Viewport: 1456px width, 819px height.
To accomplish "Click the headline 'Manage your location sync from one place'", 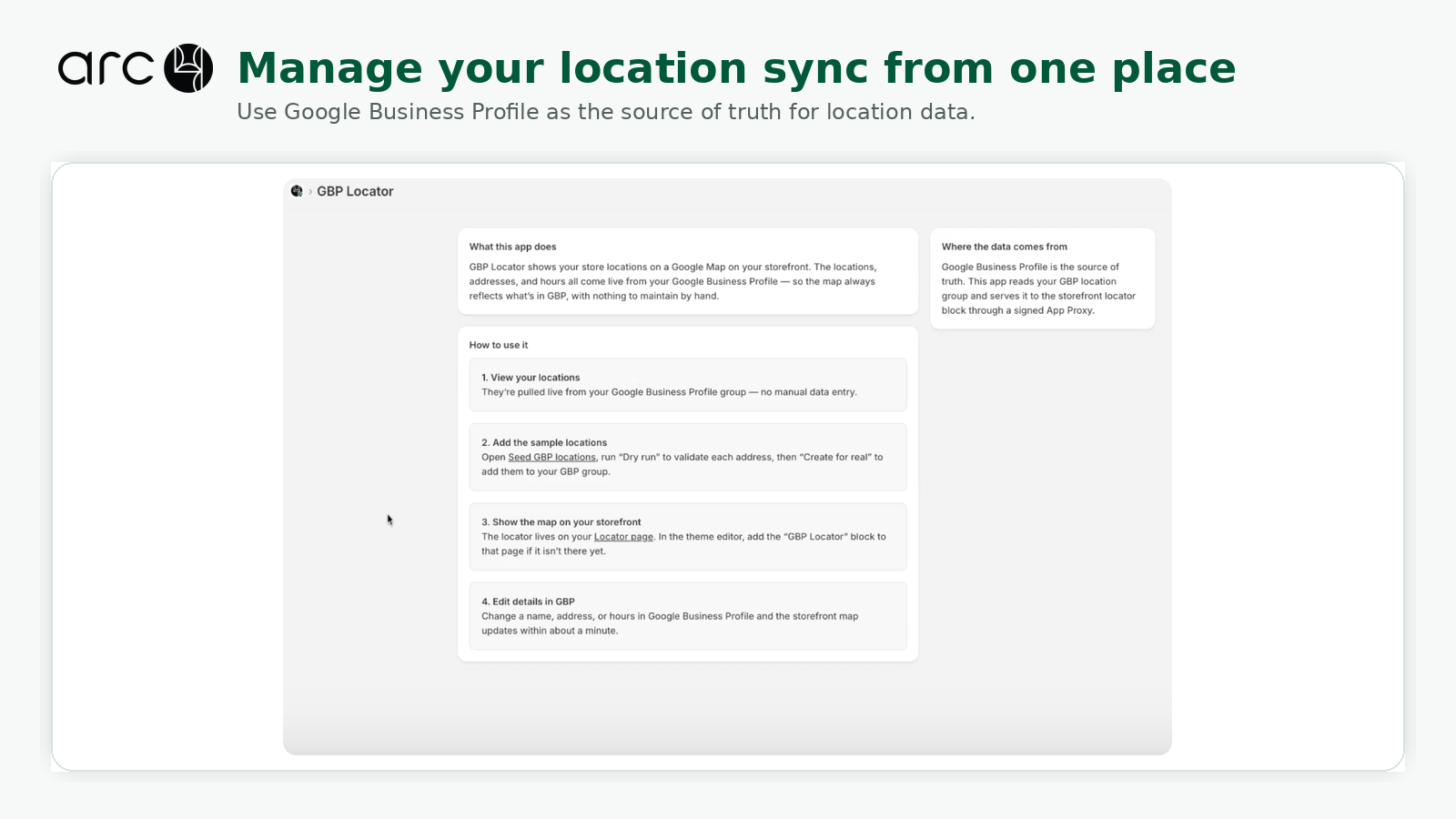I will coord(736,68).
